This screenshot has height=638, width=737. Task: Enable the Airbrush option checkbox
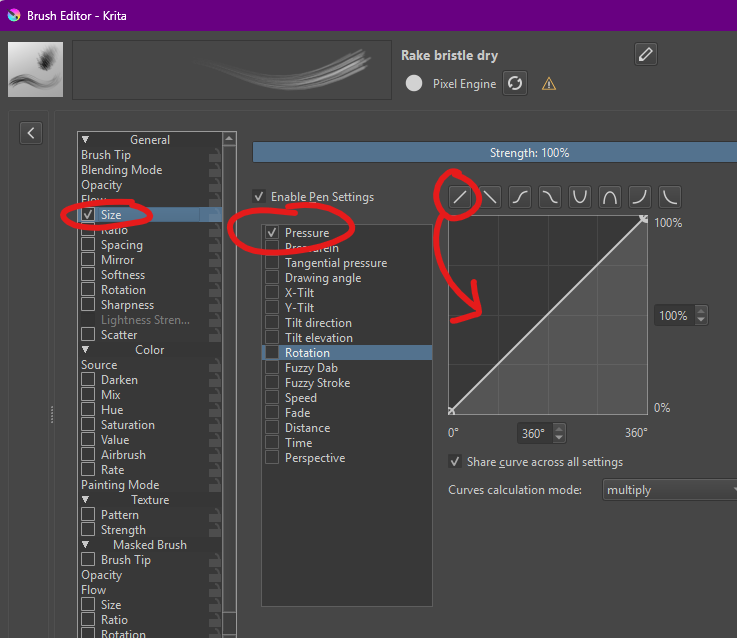(x=88, y=455)
